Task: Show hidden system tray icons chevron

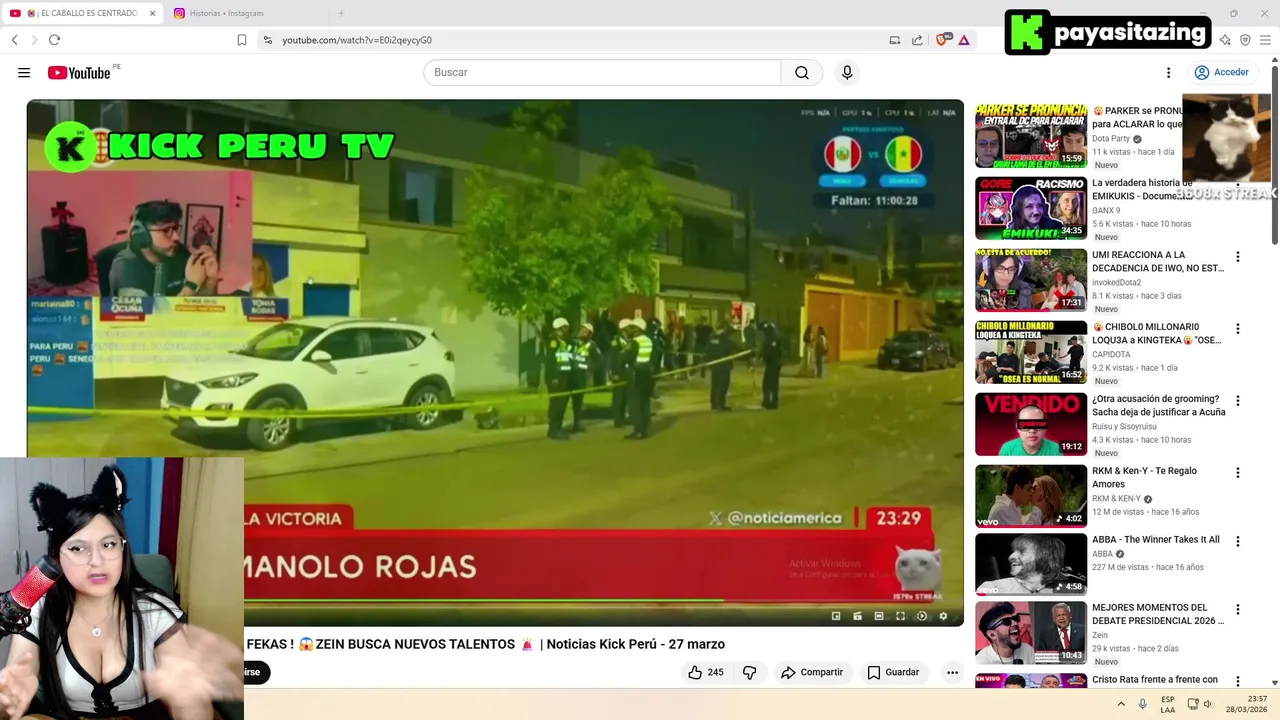Action: pyautogui.click(x=1121, y=704)
